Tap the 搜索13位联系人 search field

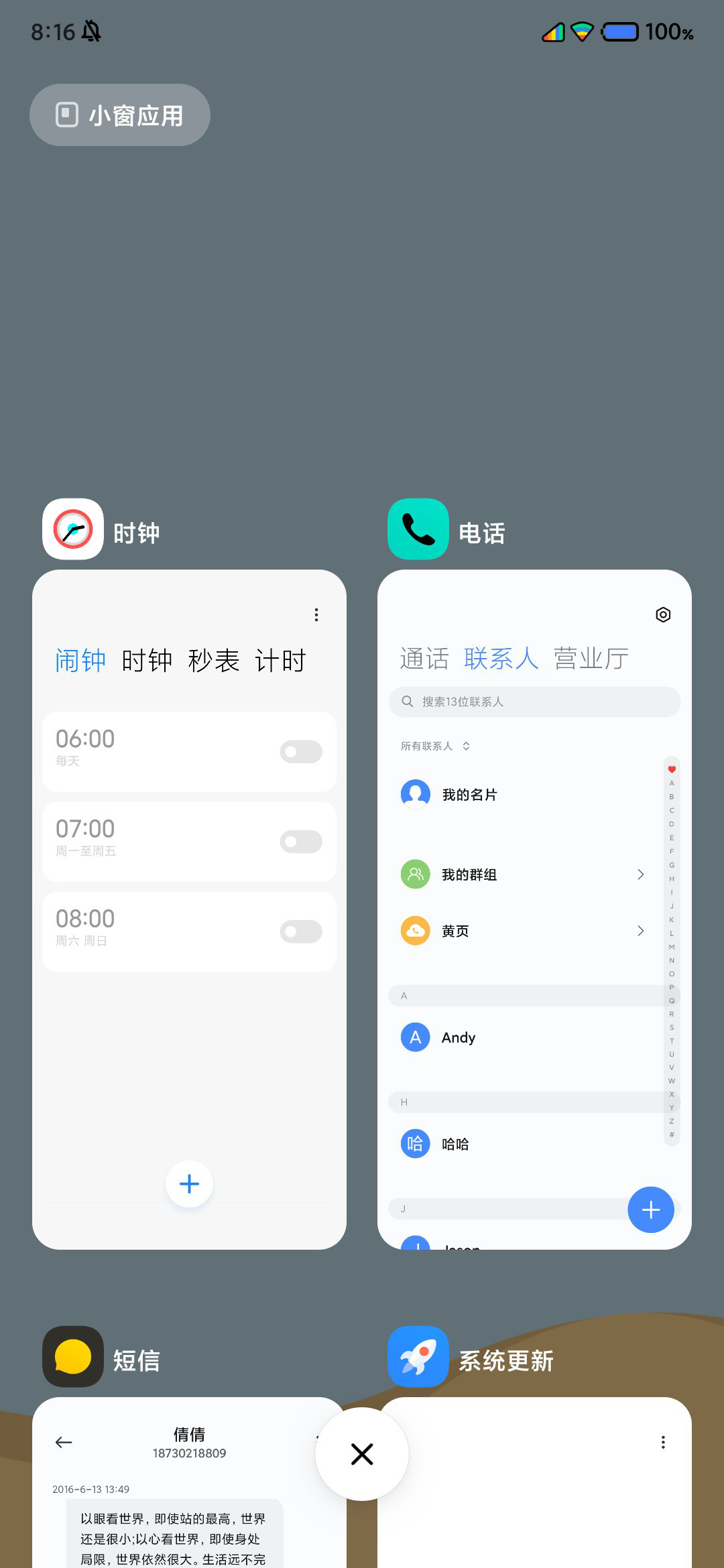pyautogui.click(x=534, y=702)
